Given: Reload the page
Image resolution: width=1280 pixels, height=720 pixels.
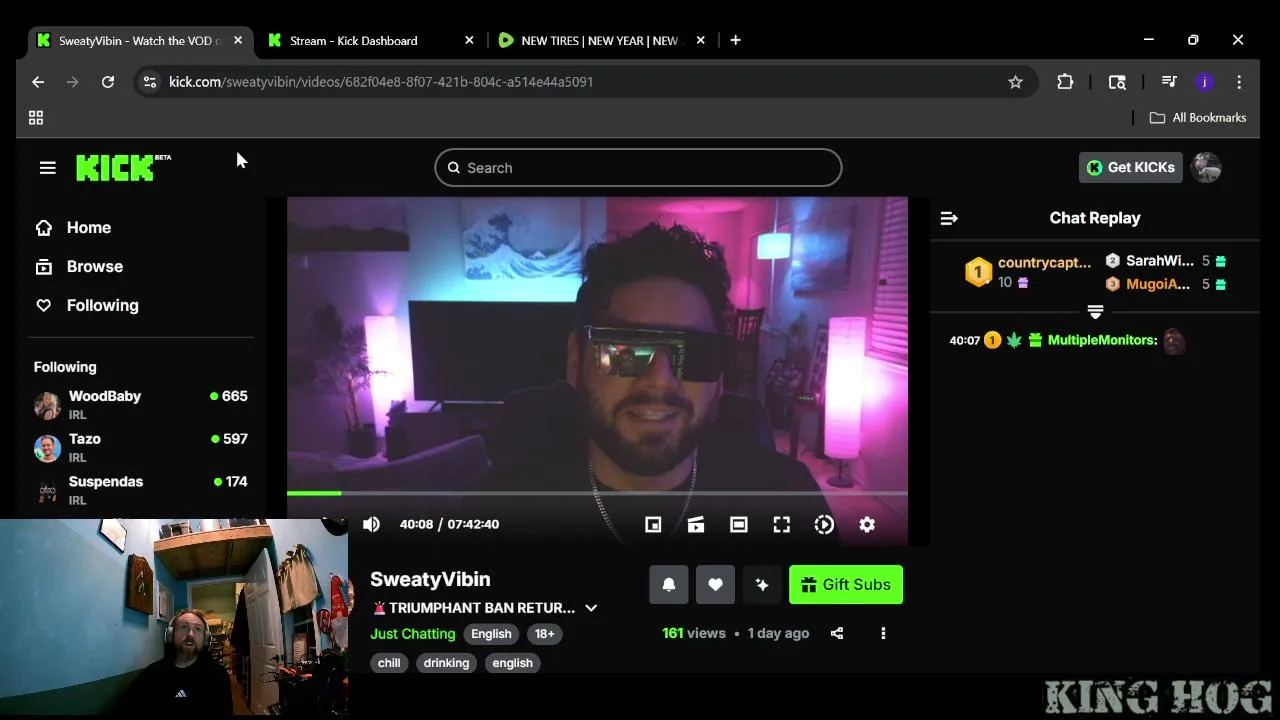Looking at the screenshot, I should pyautogui.click(x=108, y=82).
